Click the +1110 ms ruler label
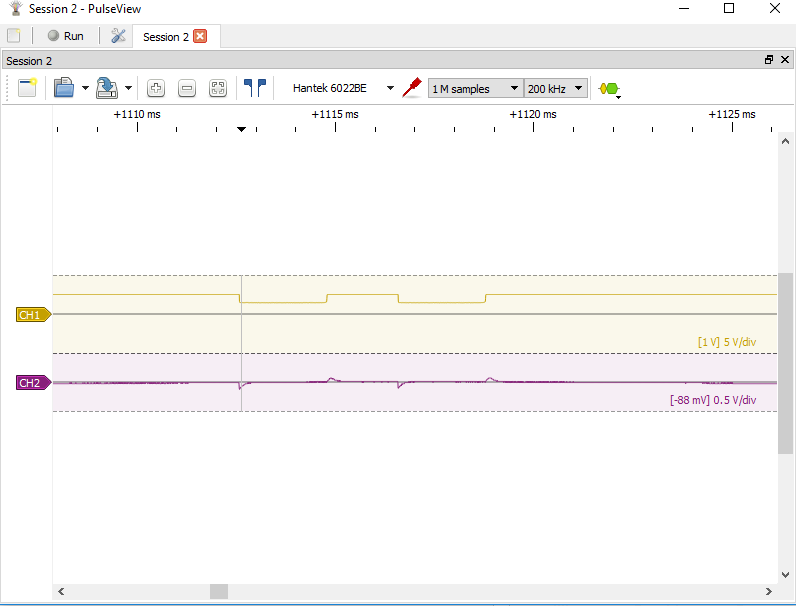The image size is (796, 606). (137, 114)
